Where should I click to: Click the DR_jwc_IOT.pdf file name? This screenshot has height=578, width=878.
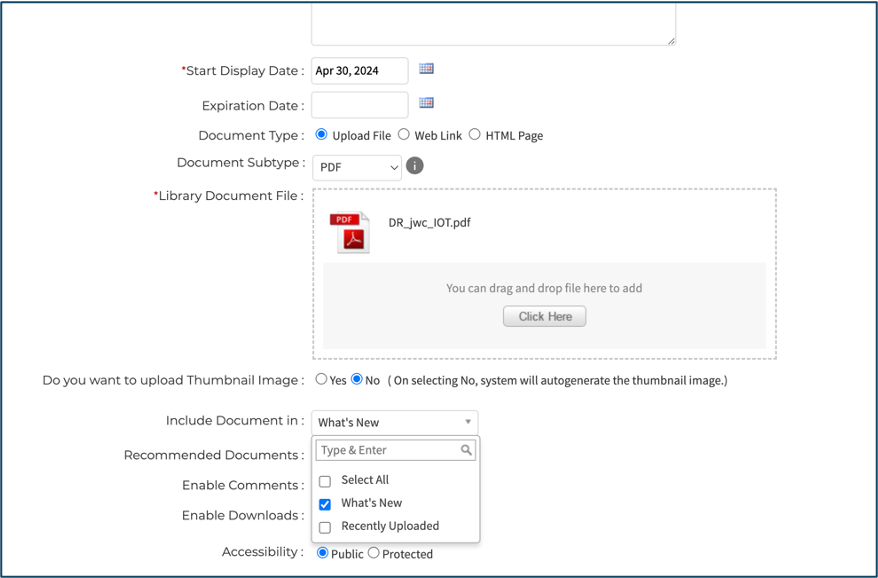(429, 222)
